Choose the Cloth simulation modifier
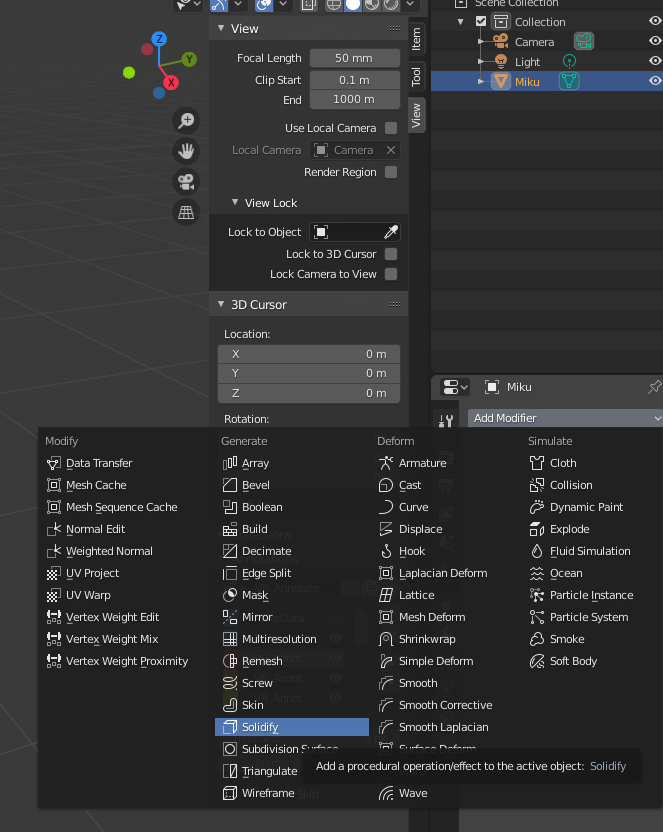 [x=591, y=463]
